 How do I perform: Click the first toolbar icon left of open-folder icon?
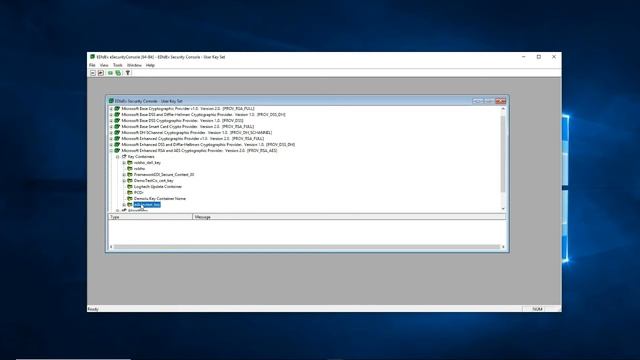93,73
